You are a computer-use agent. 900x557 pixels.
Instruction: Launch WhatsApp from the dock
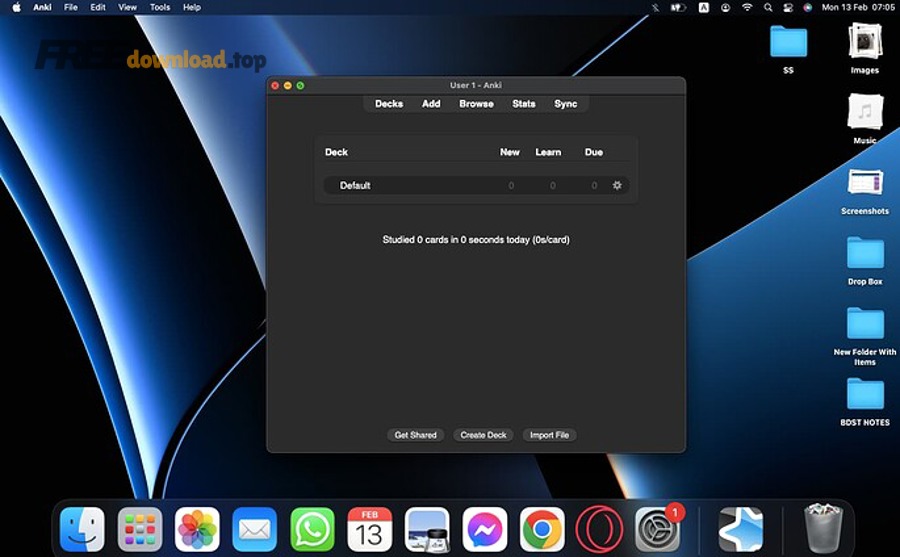(x=312, y=528)
